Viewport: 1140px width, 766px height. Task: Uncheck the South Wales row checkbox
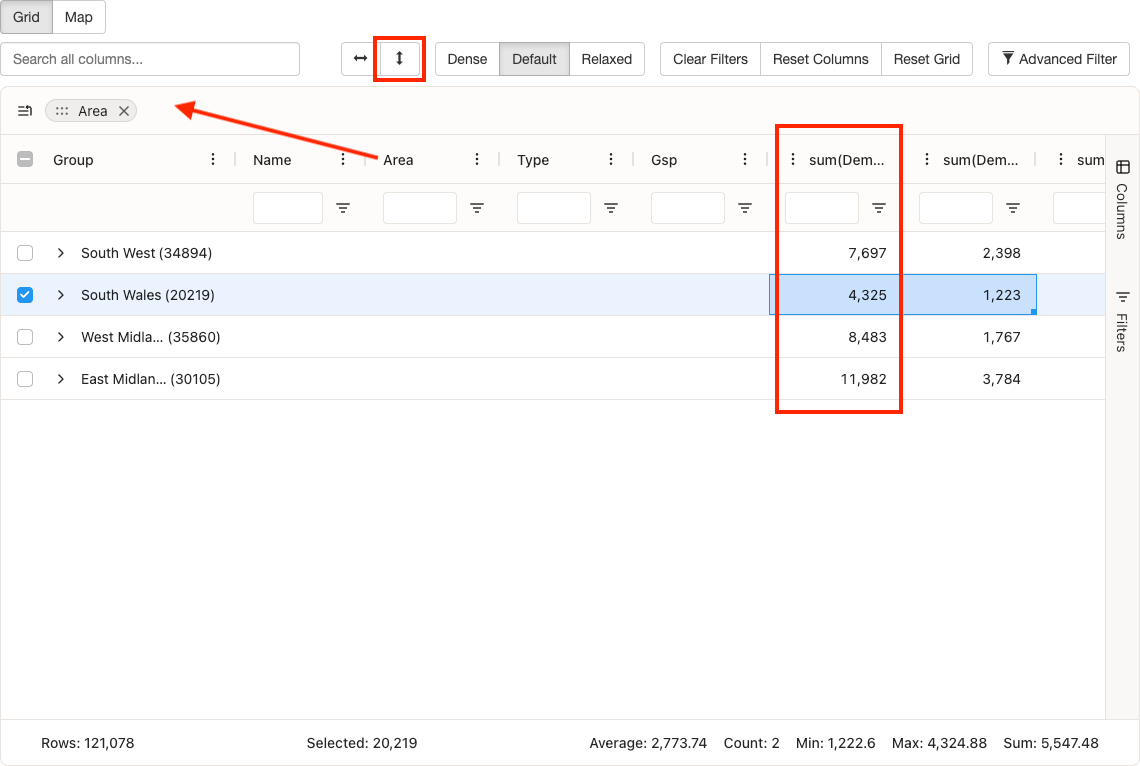click(x=24, y=294)
